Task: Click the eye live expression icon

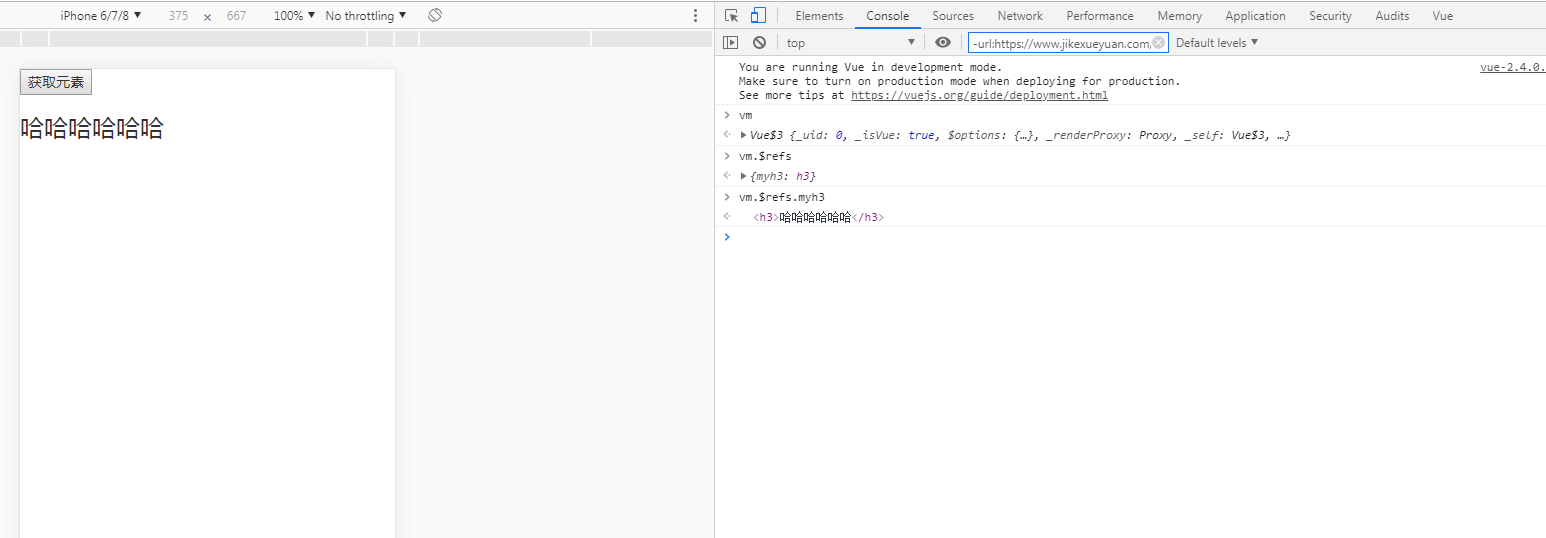Action: pyautogui.click(x=942, y=42)
